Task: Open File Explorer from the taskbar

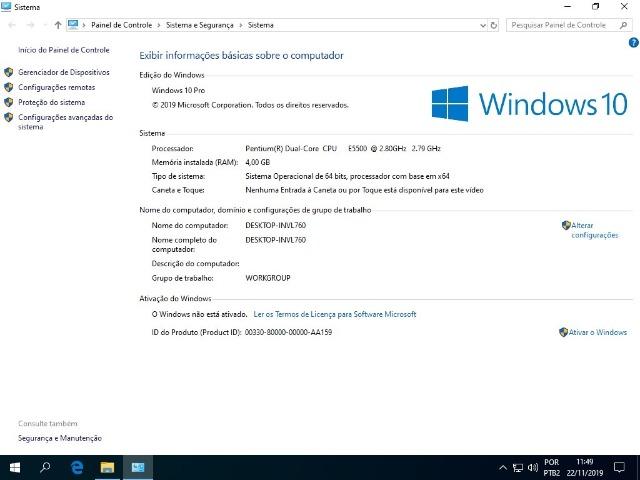Action: (107, 467)
